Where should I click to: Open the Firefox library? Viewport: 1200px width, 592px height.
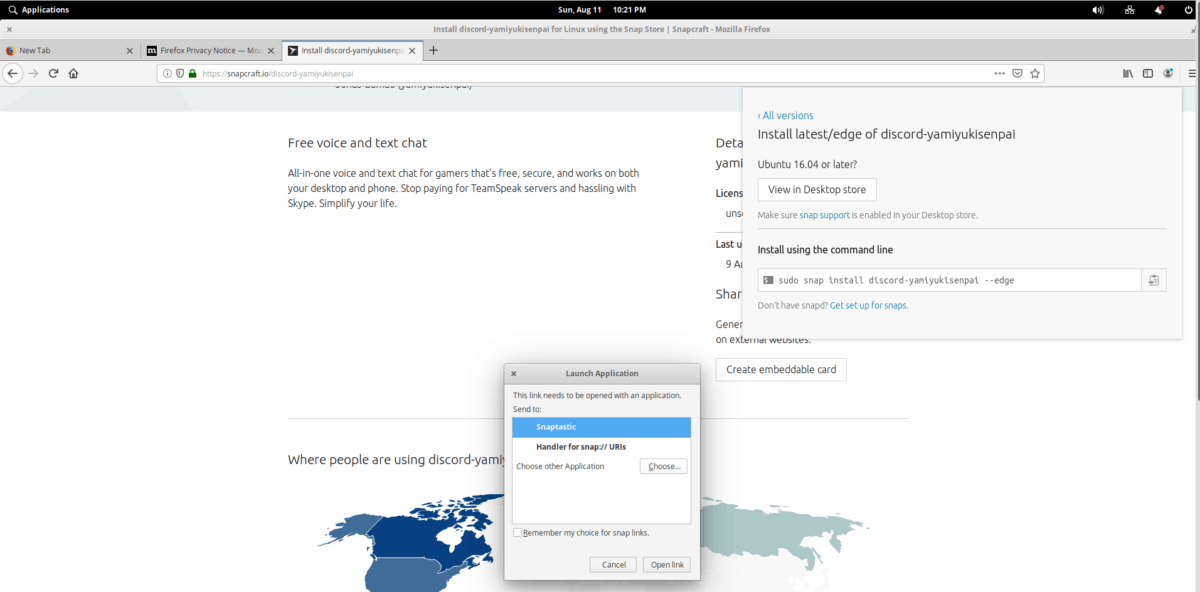pyautogui.click(x=1128, y=73)
